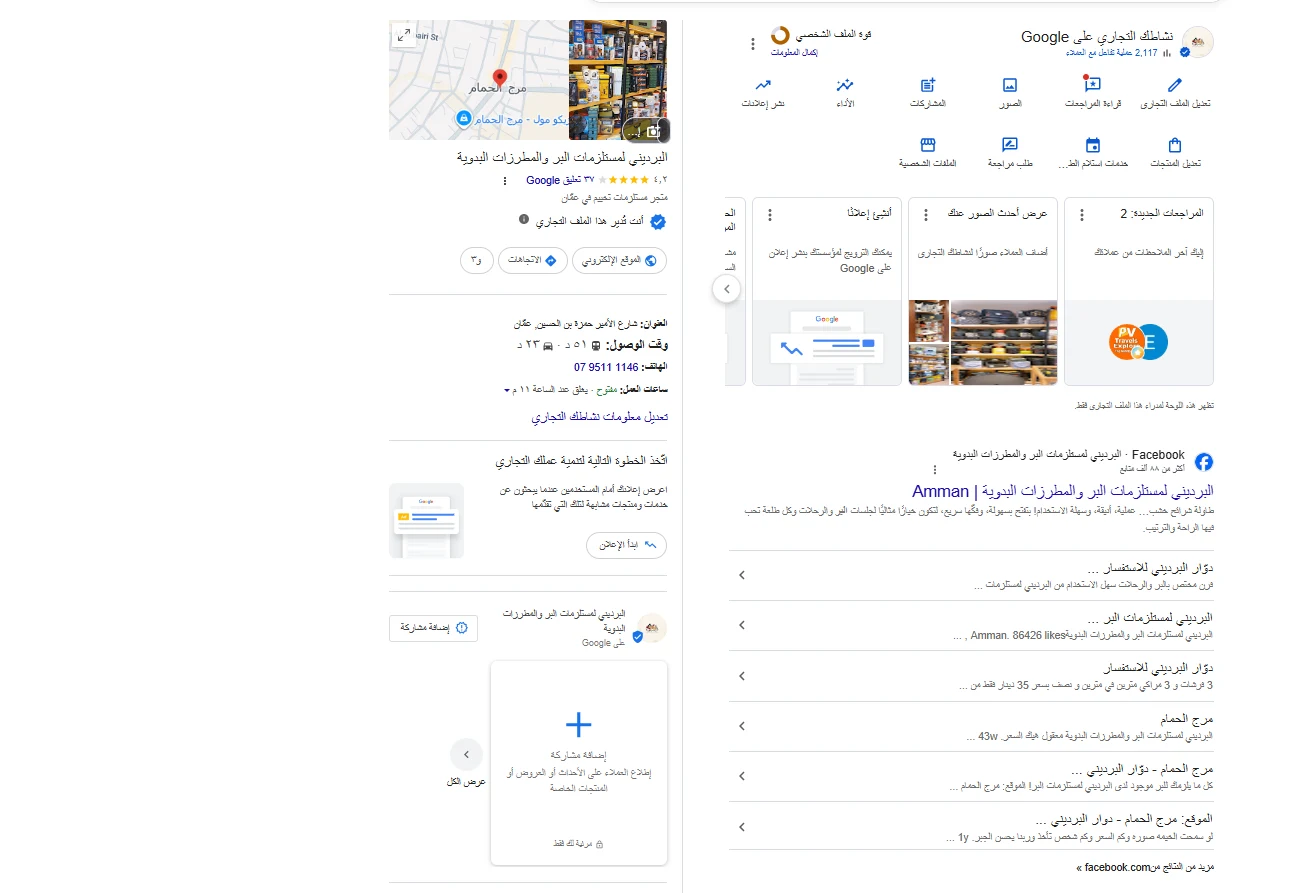Open three-dot menu beside 37 Google reviews
The width and height of the screenshot is (1310, 893).
(x=505, y=181)
